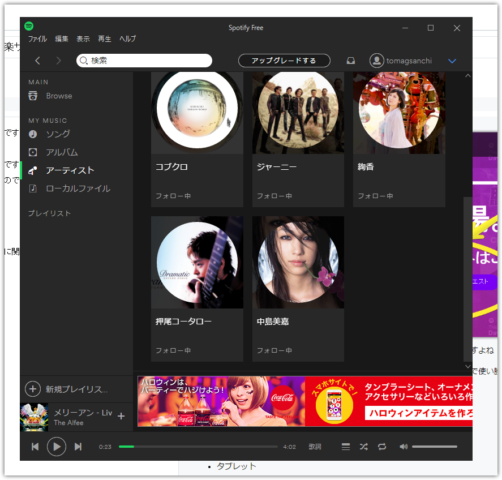Open the 中島美嘉 artist thumbnail
Screen dimensions: 502x480
298,262
